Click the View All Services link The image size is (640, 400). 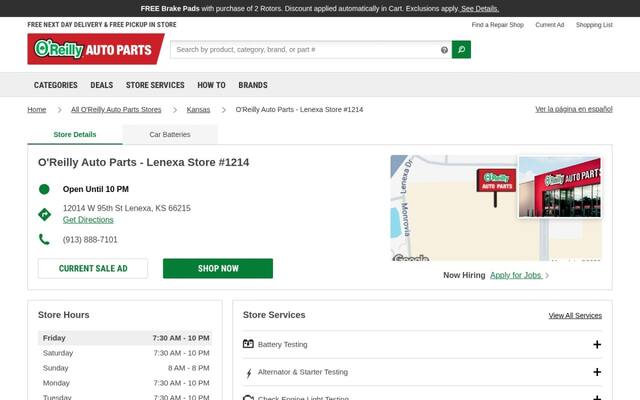pyautogui.click(x=575, y=316)
